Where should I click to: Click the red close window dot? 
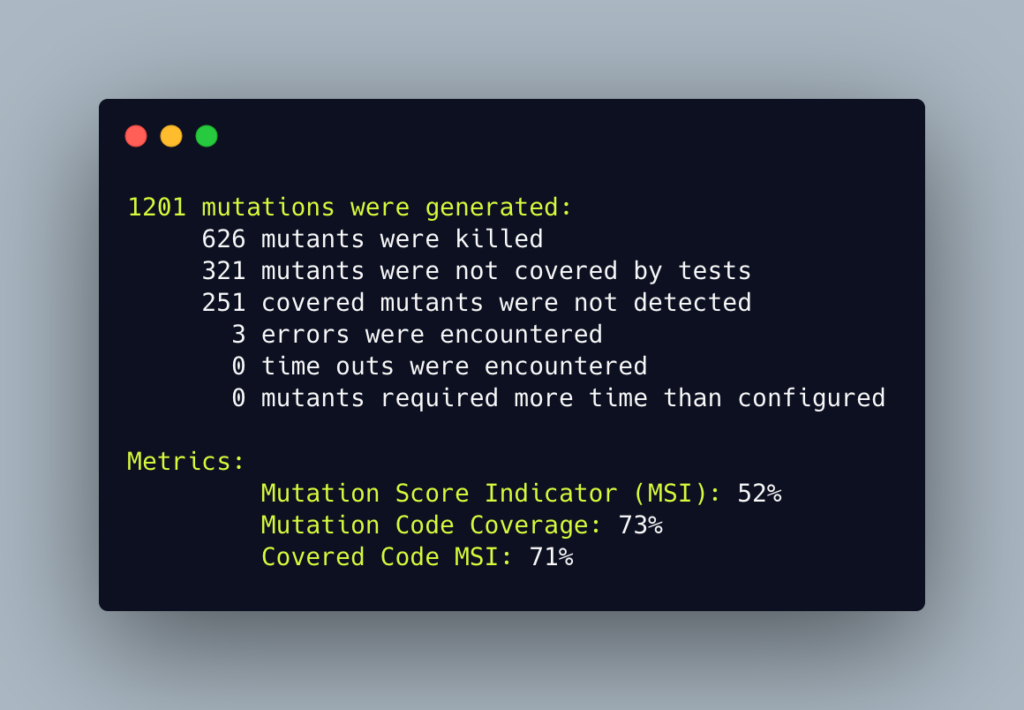click(136, 136)
